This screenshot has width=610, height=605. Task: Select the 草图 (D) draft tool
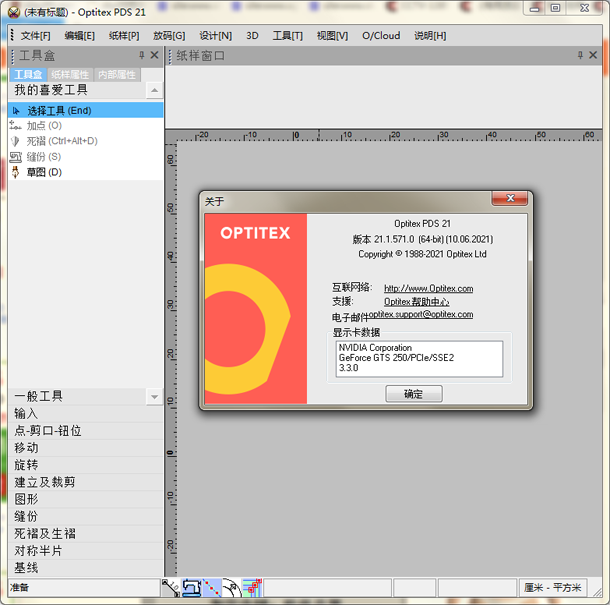[x=86, y=172]
